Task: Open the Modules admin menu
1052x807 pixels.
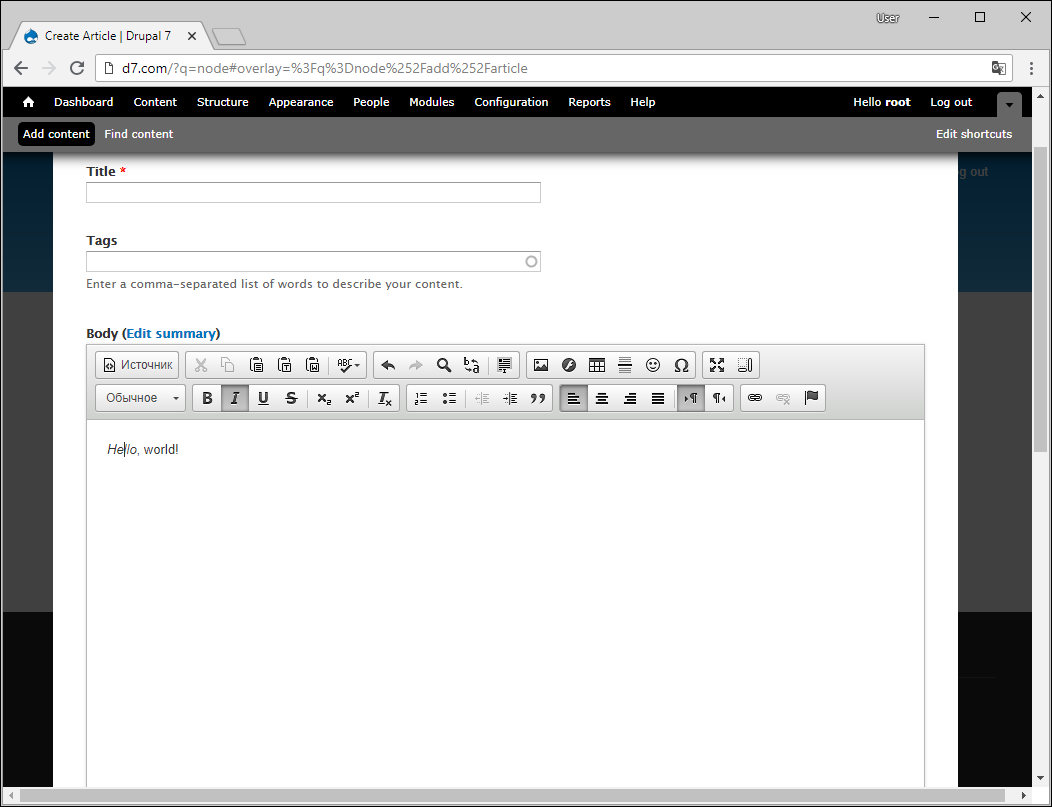Action: 431,102
